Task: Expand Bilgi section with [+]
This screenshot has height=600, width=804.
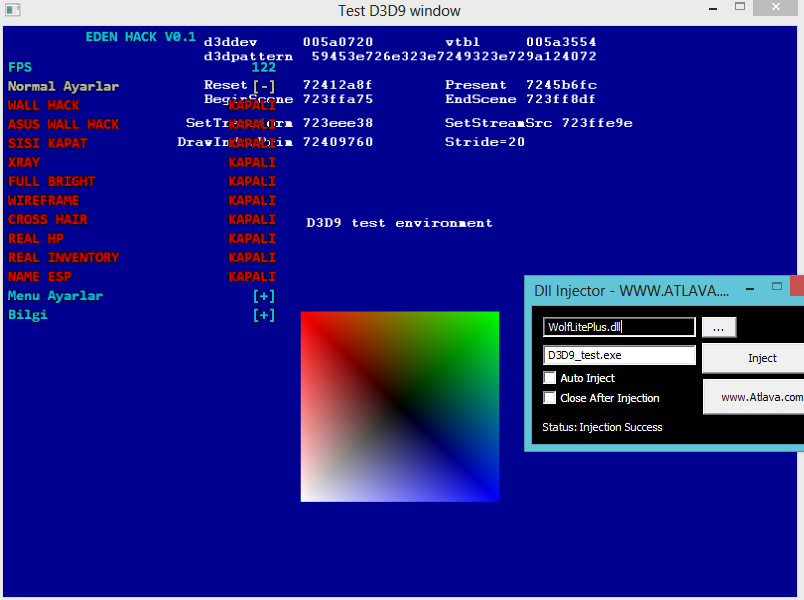Action: (x=264, y=315)
